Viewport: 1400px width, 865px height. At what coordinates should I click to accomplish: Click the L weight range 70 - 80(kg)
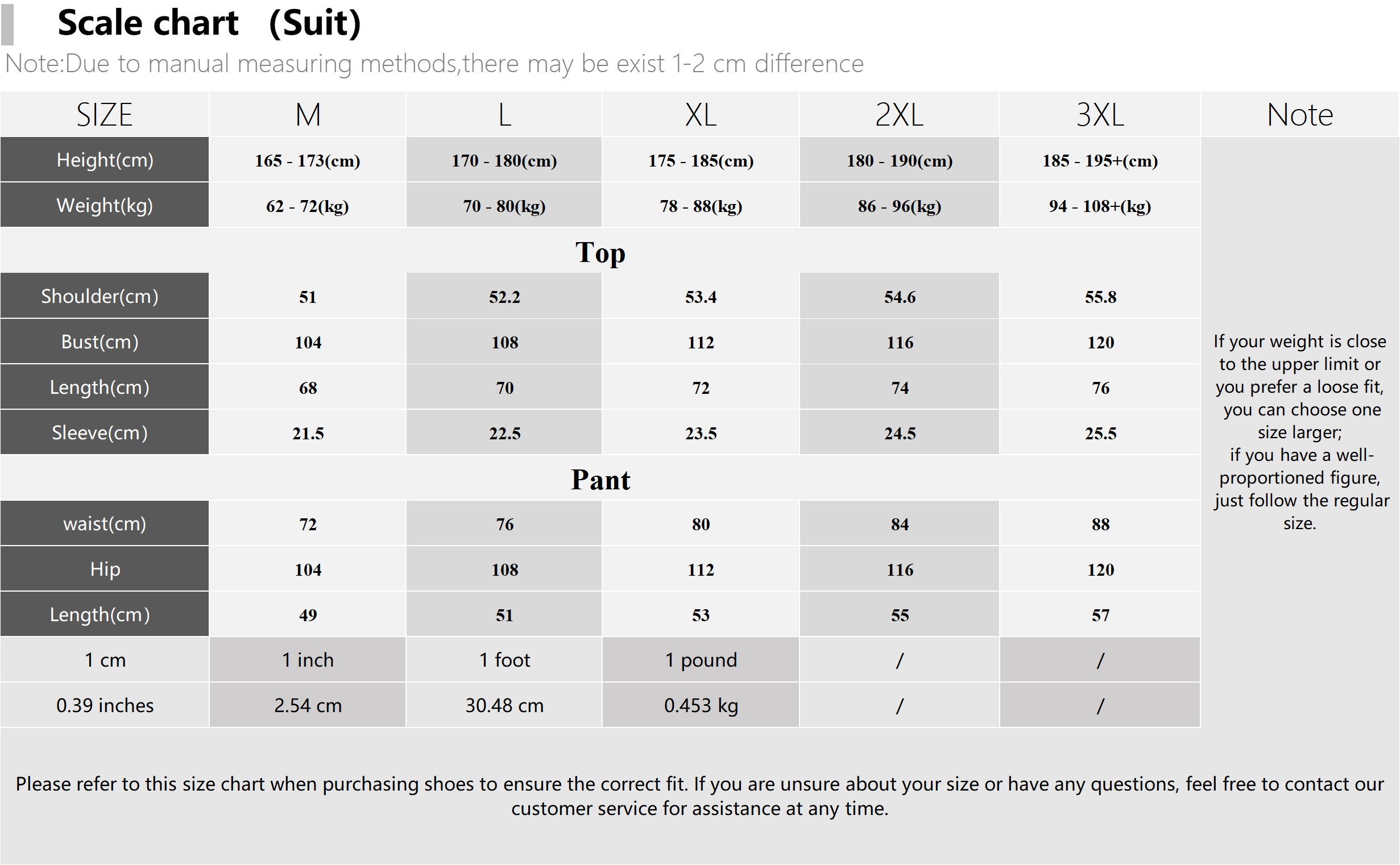(504, 205)
